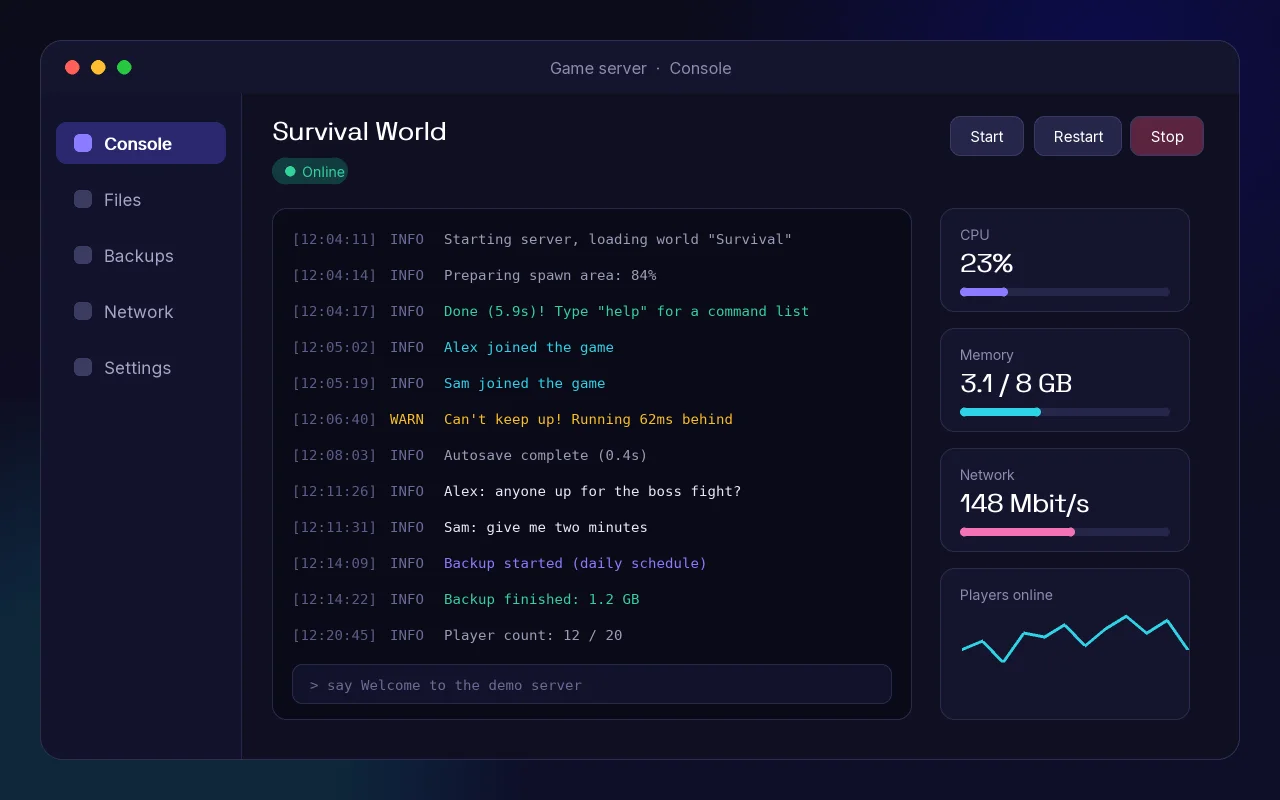
Task: Click the Files sidebar icon
Action: tap(83, 199)
